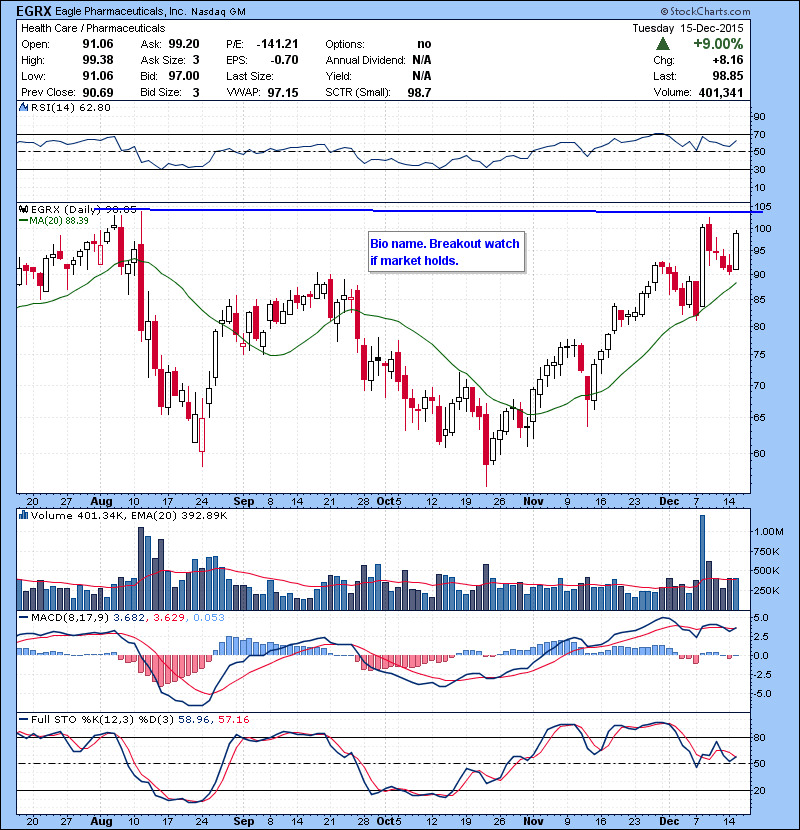Click the Chg value +8.16

(x=728, y=60)
